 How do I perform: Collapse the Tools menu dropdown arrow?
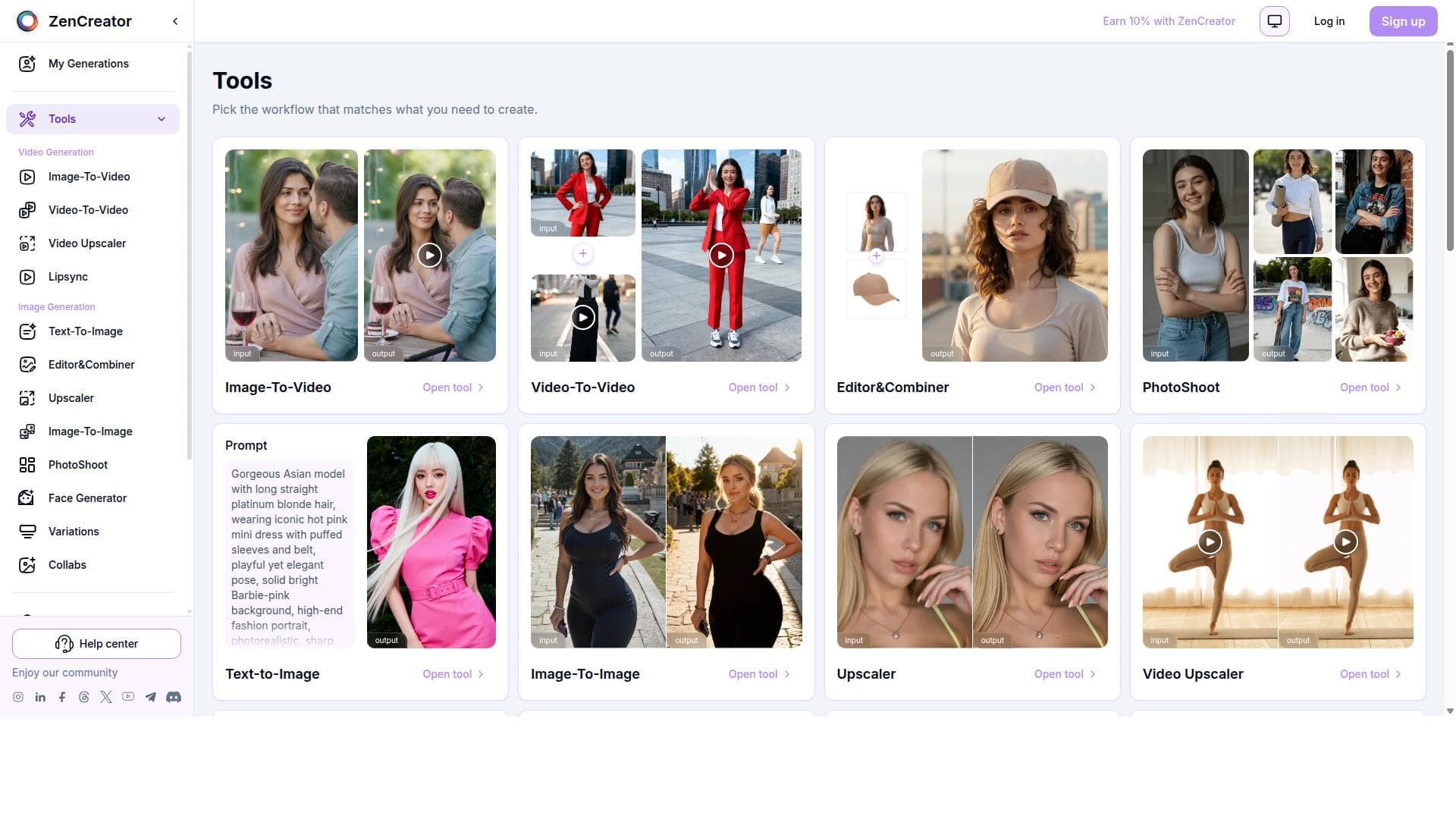point(161,119)
